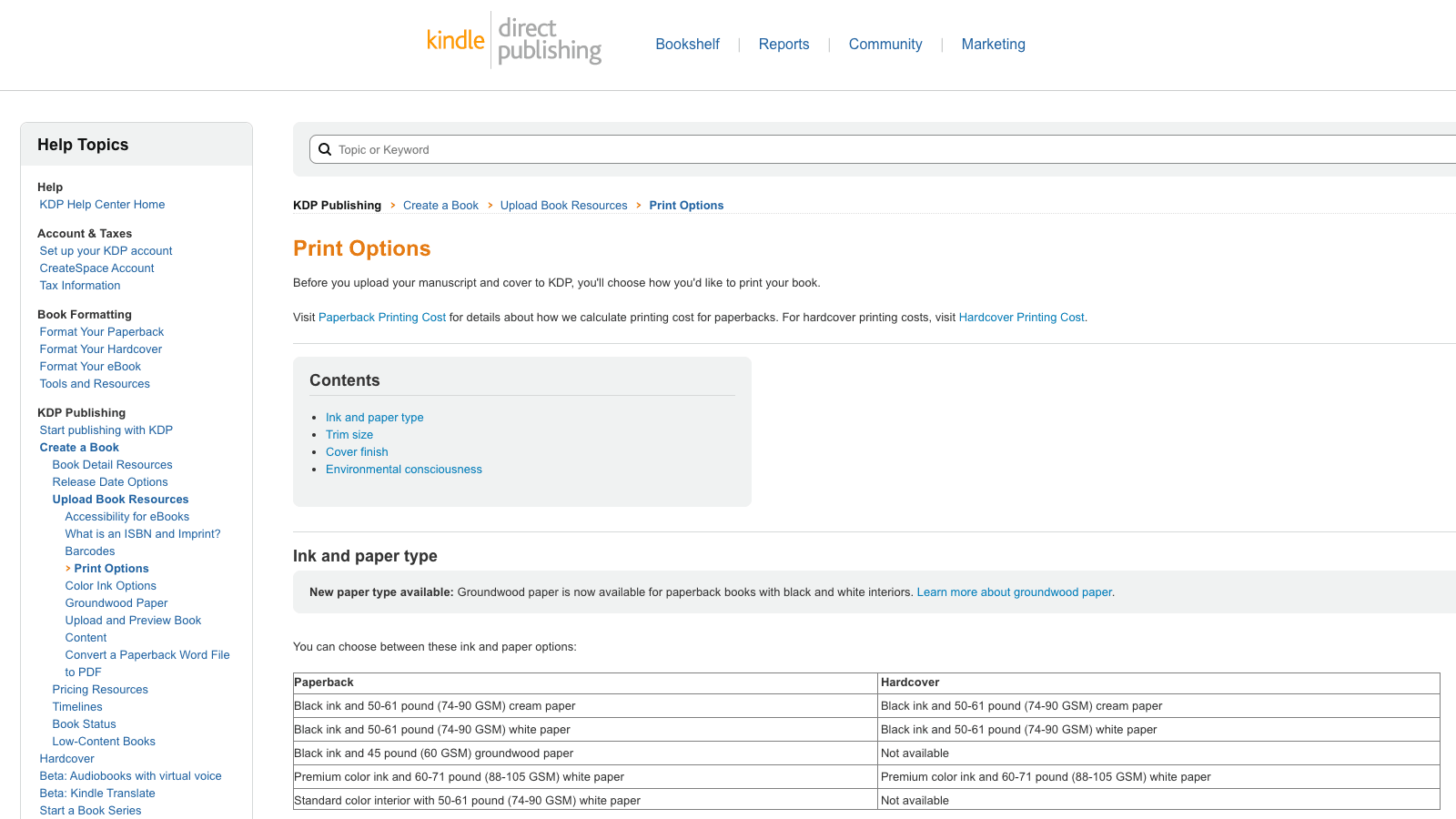Open Tax Information help topic
The height and width of the screenshot is (819, 1456).
tap(80, 286)
